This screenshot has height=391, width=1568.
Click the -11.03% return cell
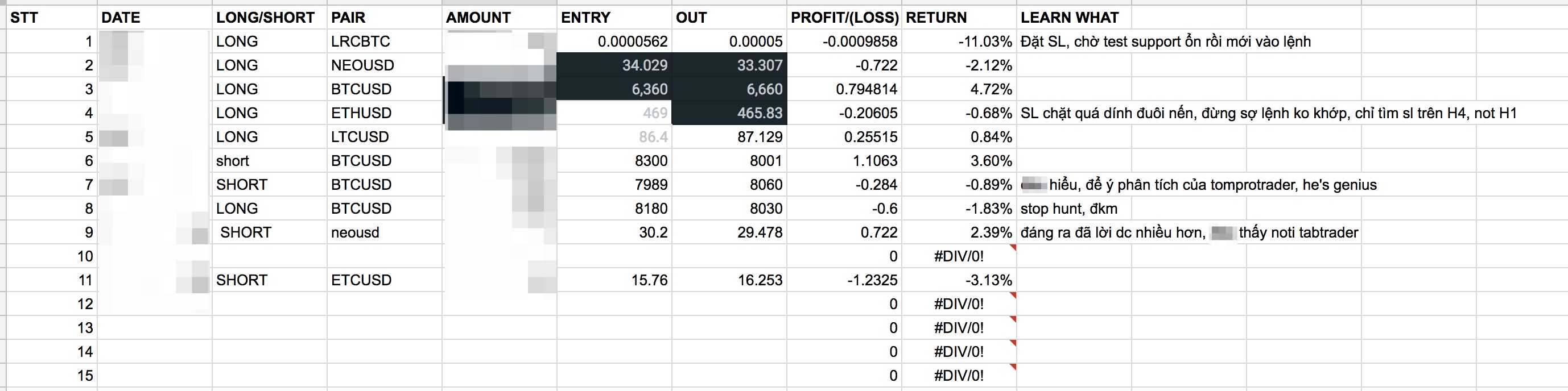click(x=985, y=41)
